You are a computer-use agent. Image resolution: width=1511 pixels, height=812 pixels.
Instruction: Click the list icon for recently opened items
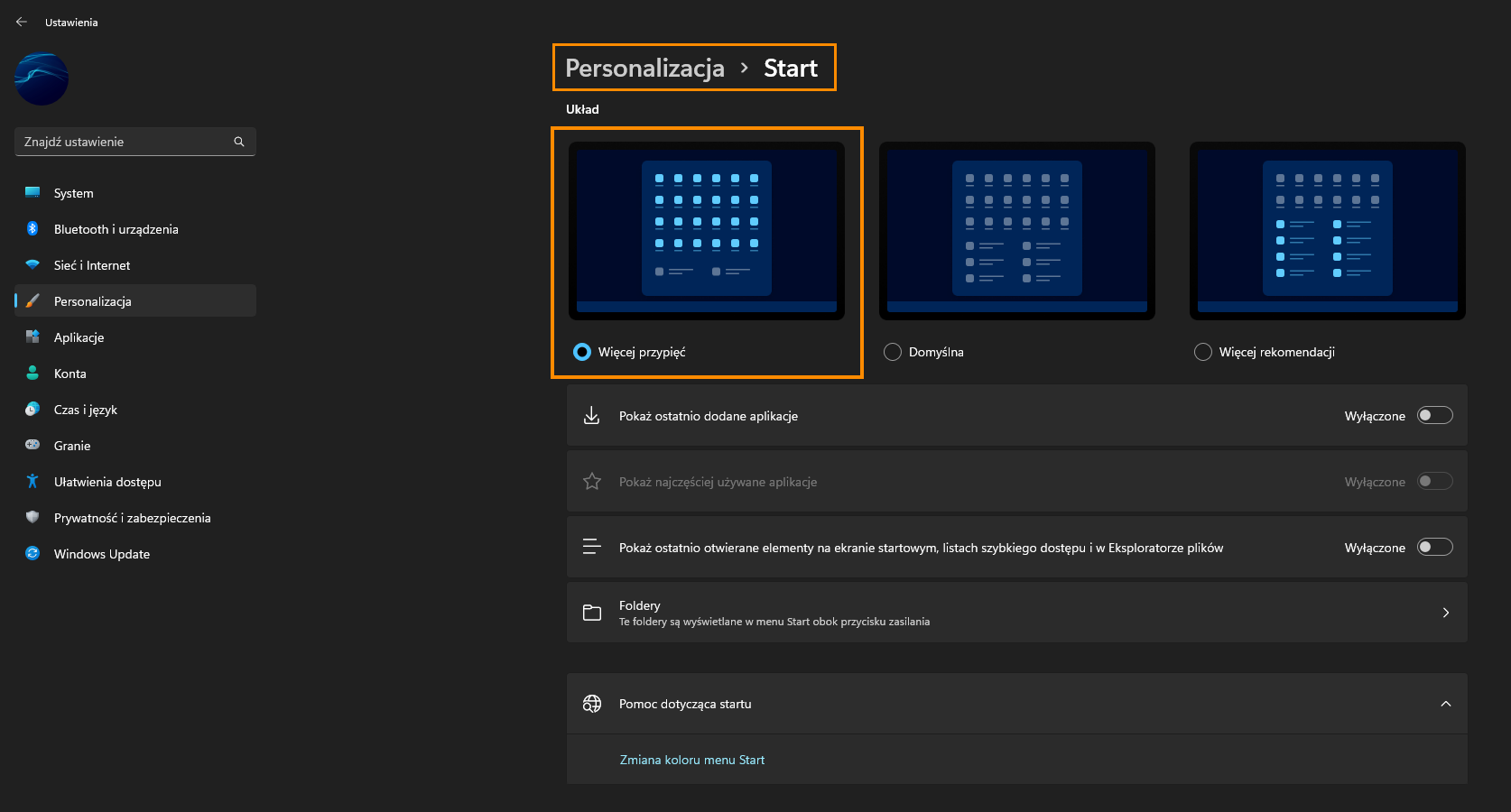coord(591,547)
